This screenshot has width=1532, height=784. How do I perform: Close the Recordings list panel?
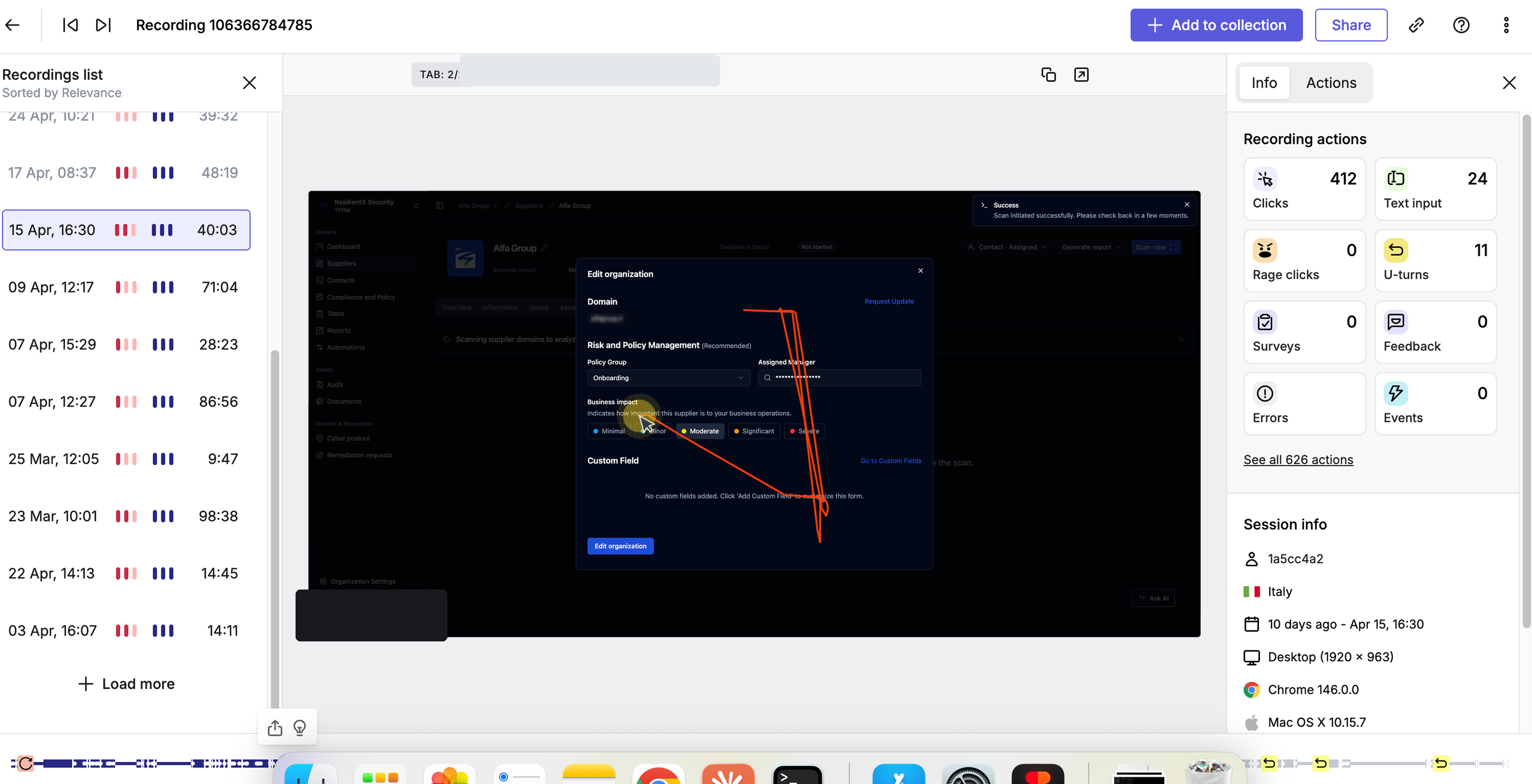[x=250, y=83]
